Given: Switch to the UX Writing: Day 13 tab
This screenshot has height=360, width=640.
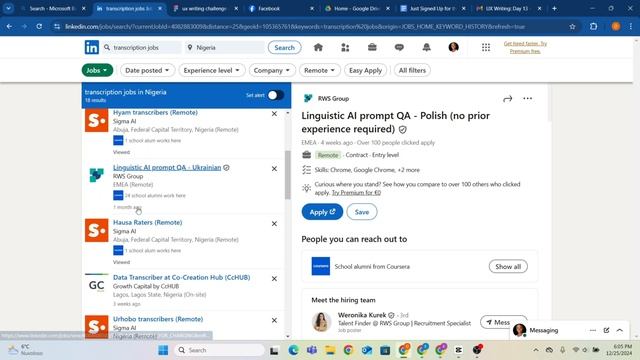Looking at the screenshot, I should [509, 8].
